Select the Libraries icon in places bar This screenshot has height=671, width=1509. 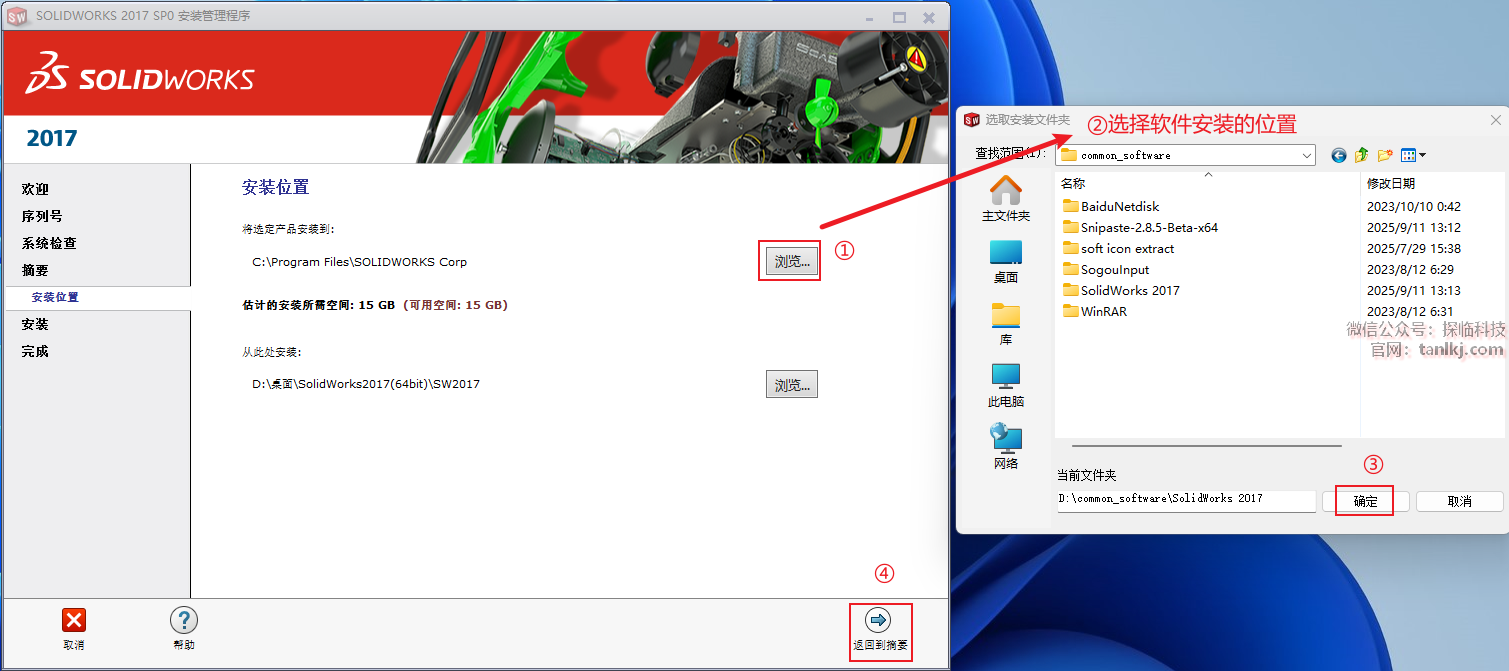tap(1006, 315)
